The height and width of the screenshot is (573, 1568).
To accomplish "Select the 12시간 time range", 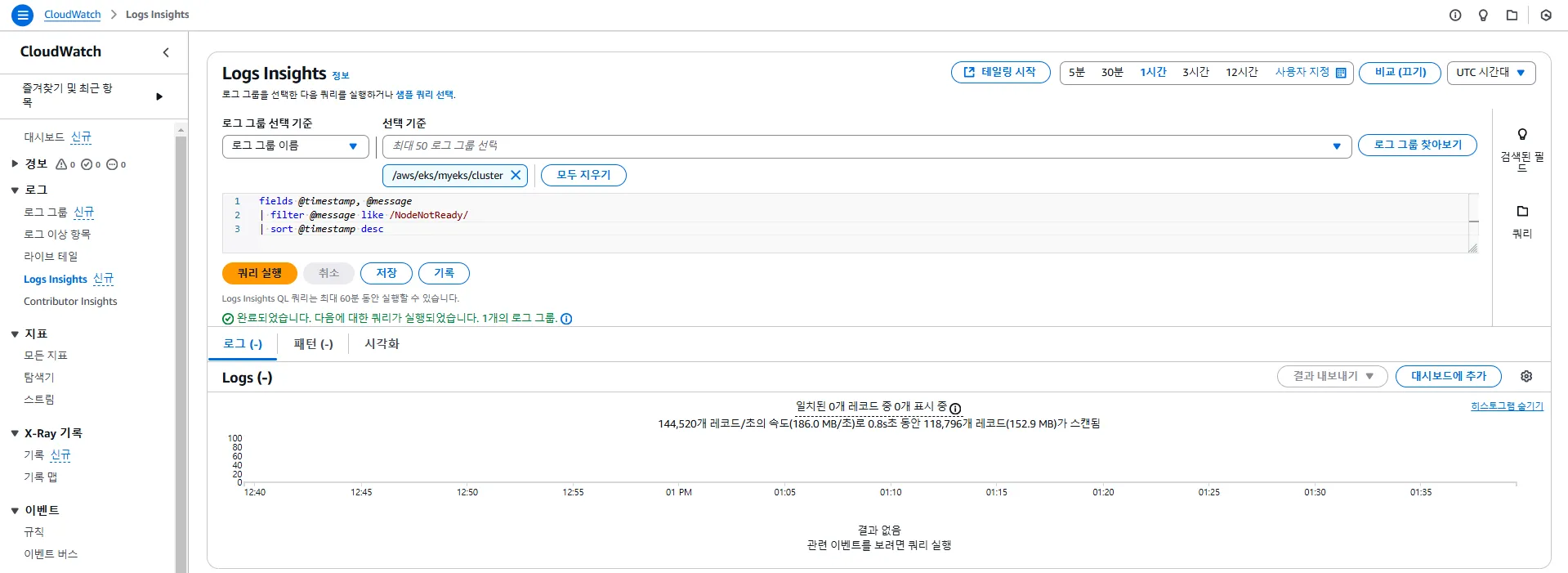I will [1241, 72].
